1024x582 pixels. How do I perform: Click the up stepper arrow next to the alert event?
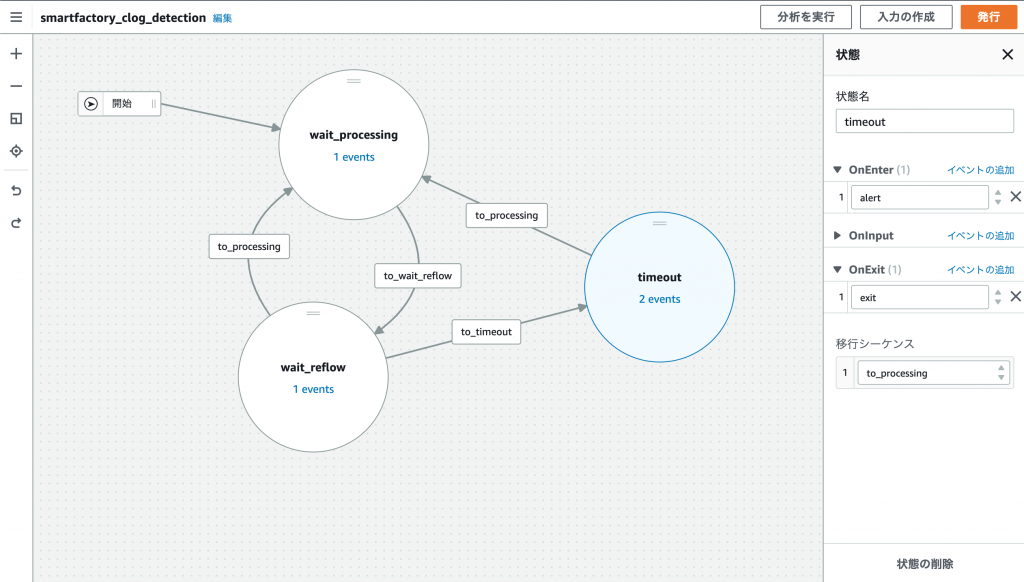[1000, 192]
